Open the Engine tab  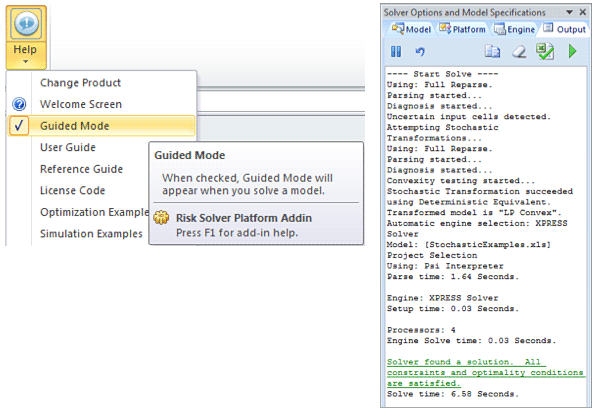tap(514, 29)
